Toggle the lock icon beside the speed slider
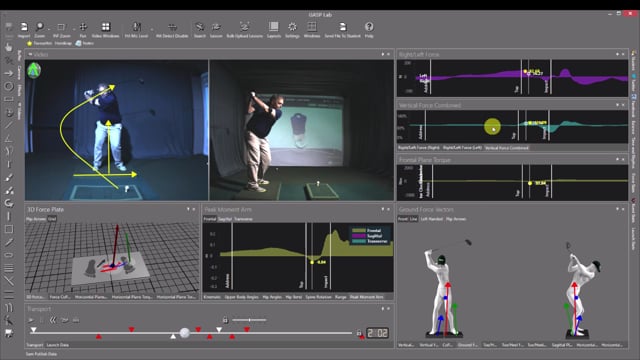This screenshot has width=640, height=360. pos(225,320)
